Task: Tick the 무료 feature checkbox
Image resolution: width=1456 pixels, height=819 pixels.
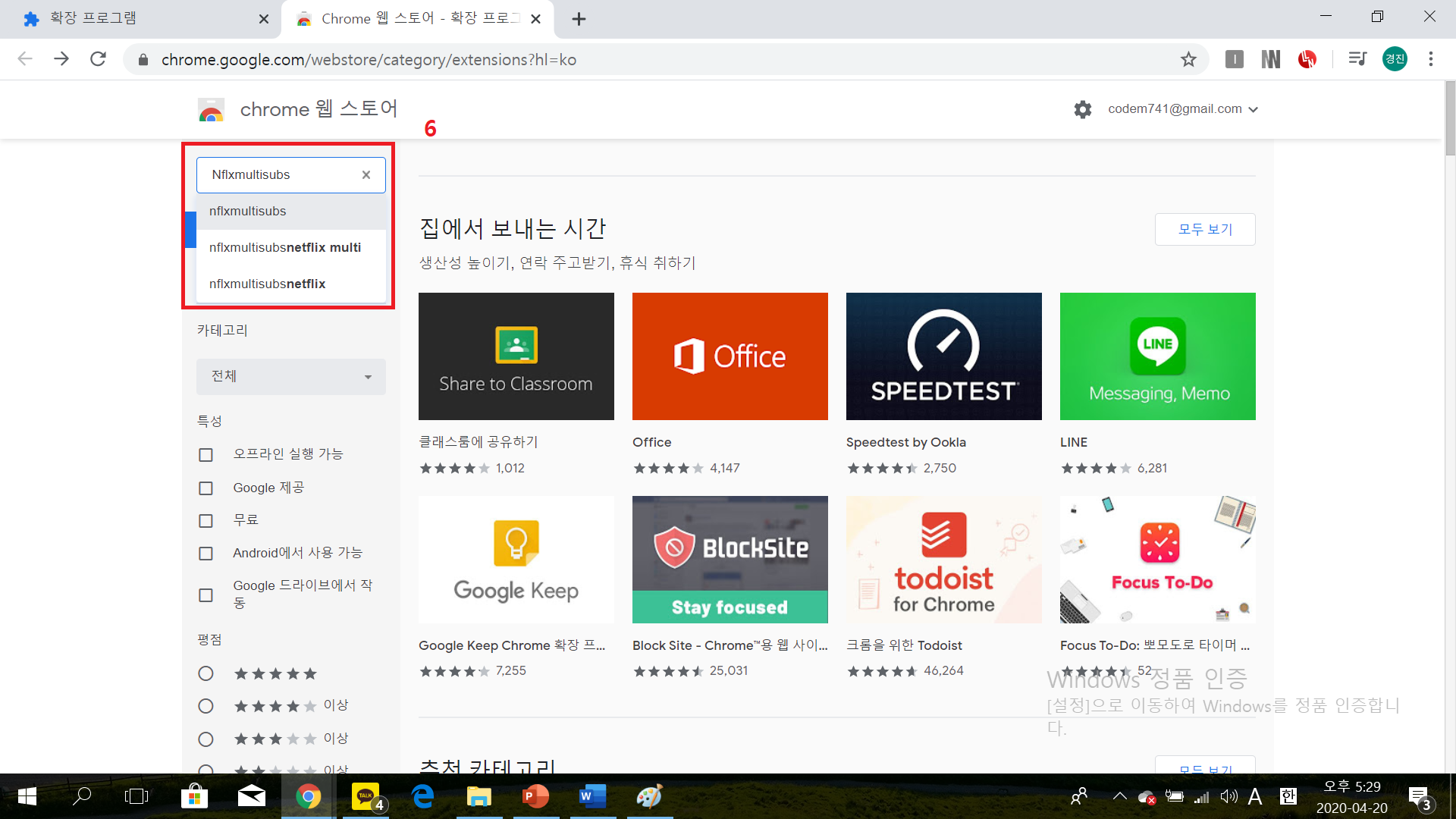Action: click(206, 520)
